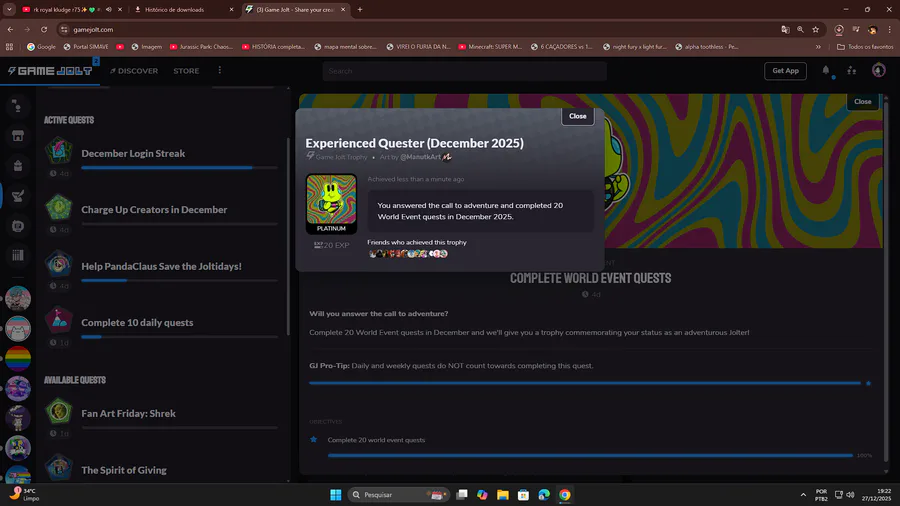Open Chrome from the taskbar
This screenshot has height=506, width=900.
(x=565, y=495)
